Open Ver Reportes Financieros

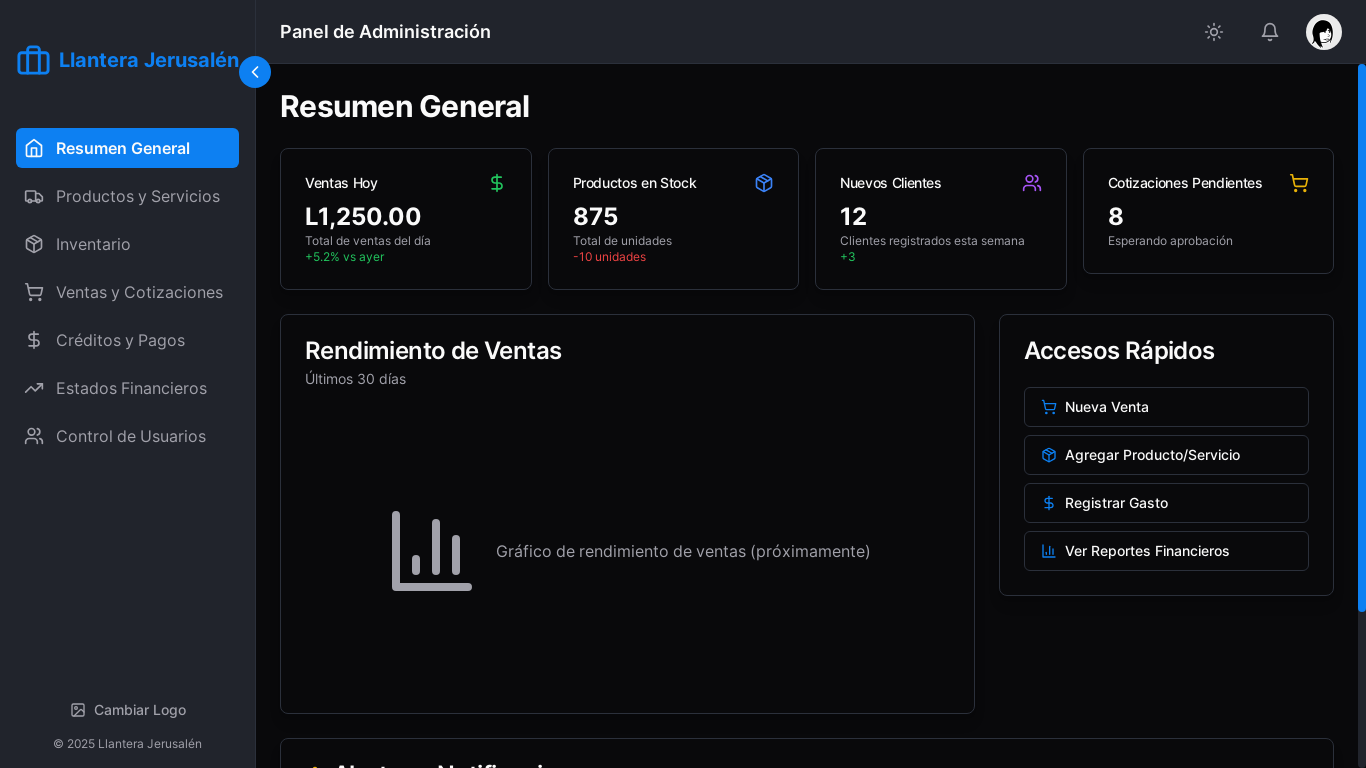tap(1166, 551)
